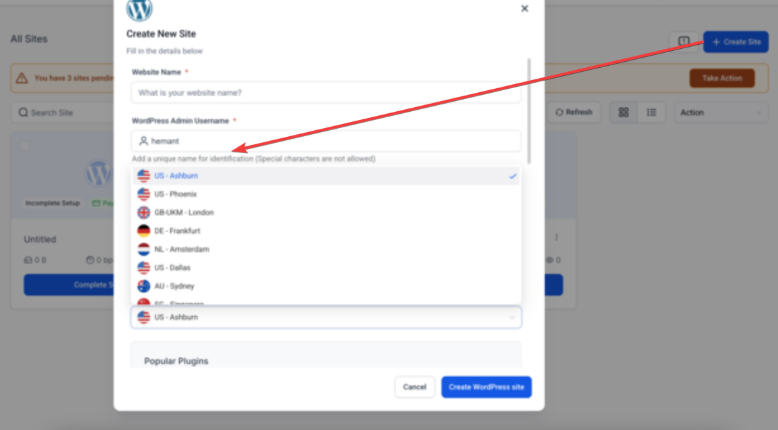The height and width of the screenshot is (430, 778).
Task: Click the WordPress Admin Username field
Action: 326,141
